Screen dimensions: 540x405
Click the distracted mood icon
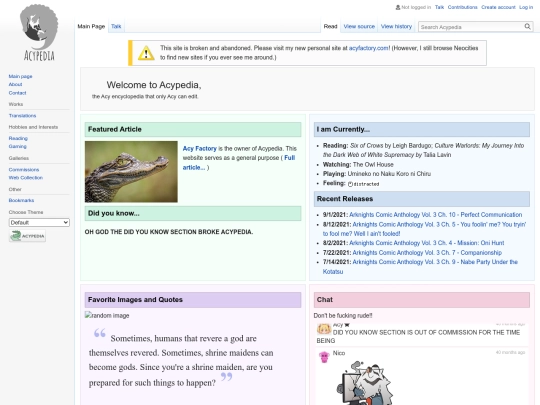350,184
